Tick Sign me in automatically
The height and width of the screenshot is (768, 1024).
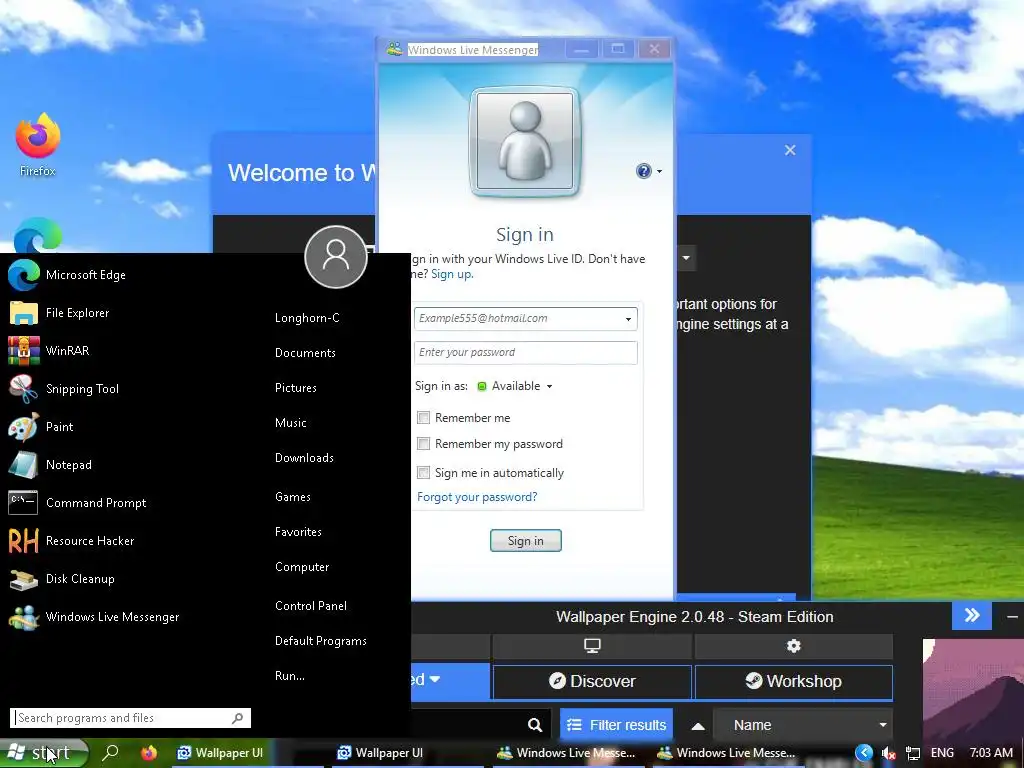pos(423,472)
